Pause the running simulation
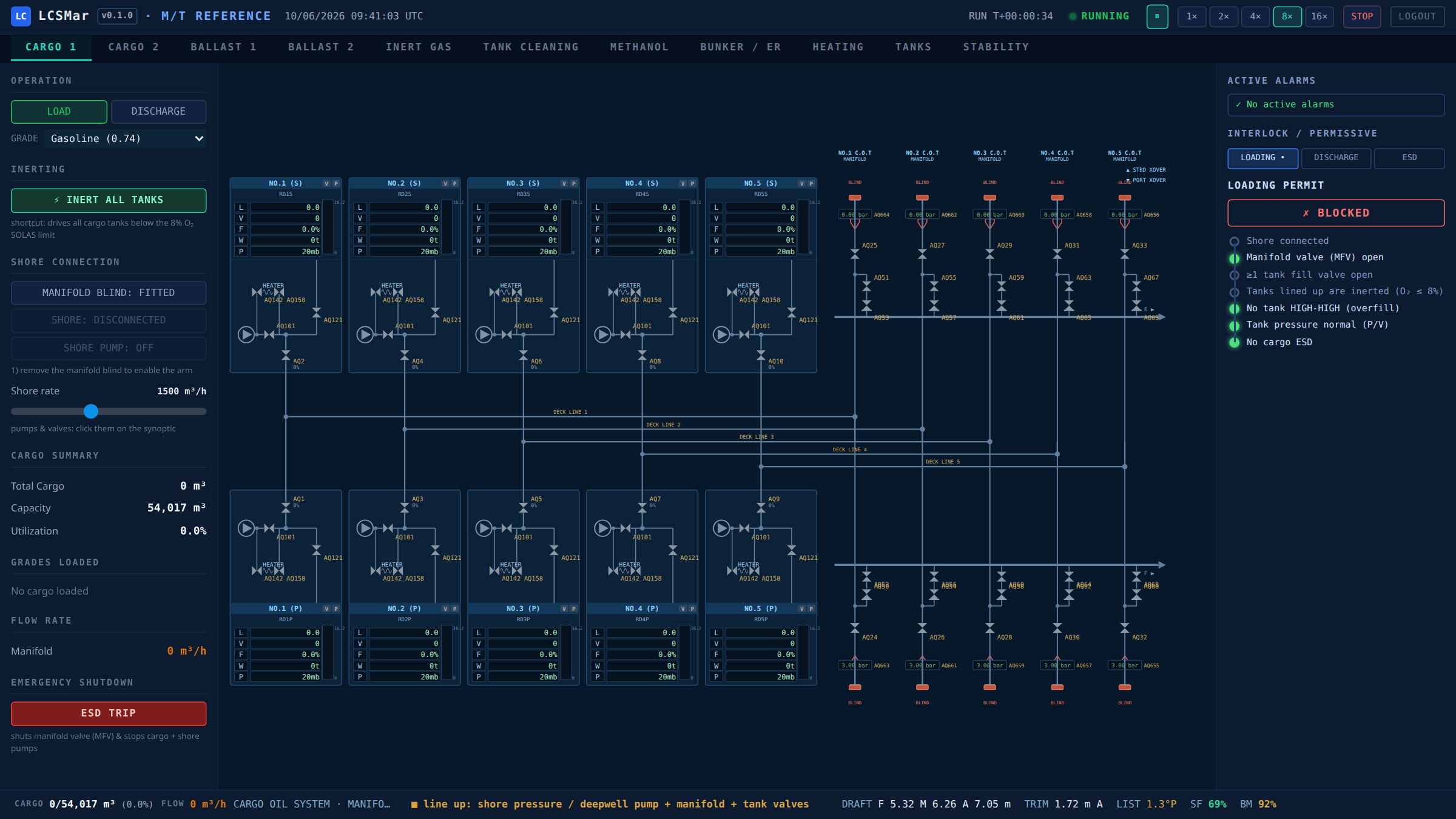The image size is (1456, 819). pos(1157,16)
